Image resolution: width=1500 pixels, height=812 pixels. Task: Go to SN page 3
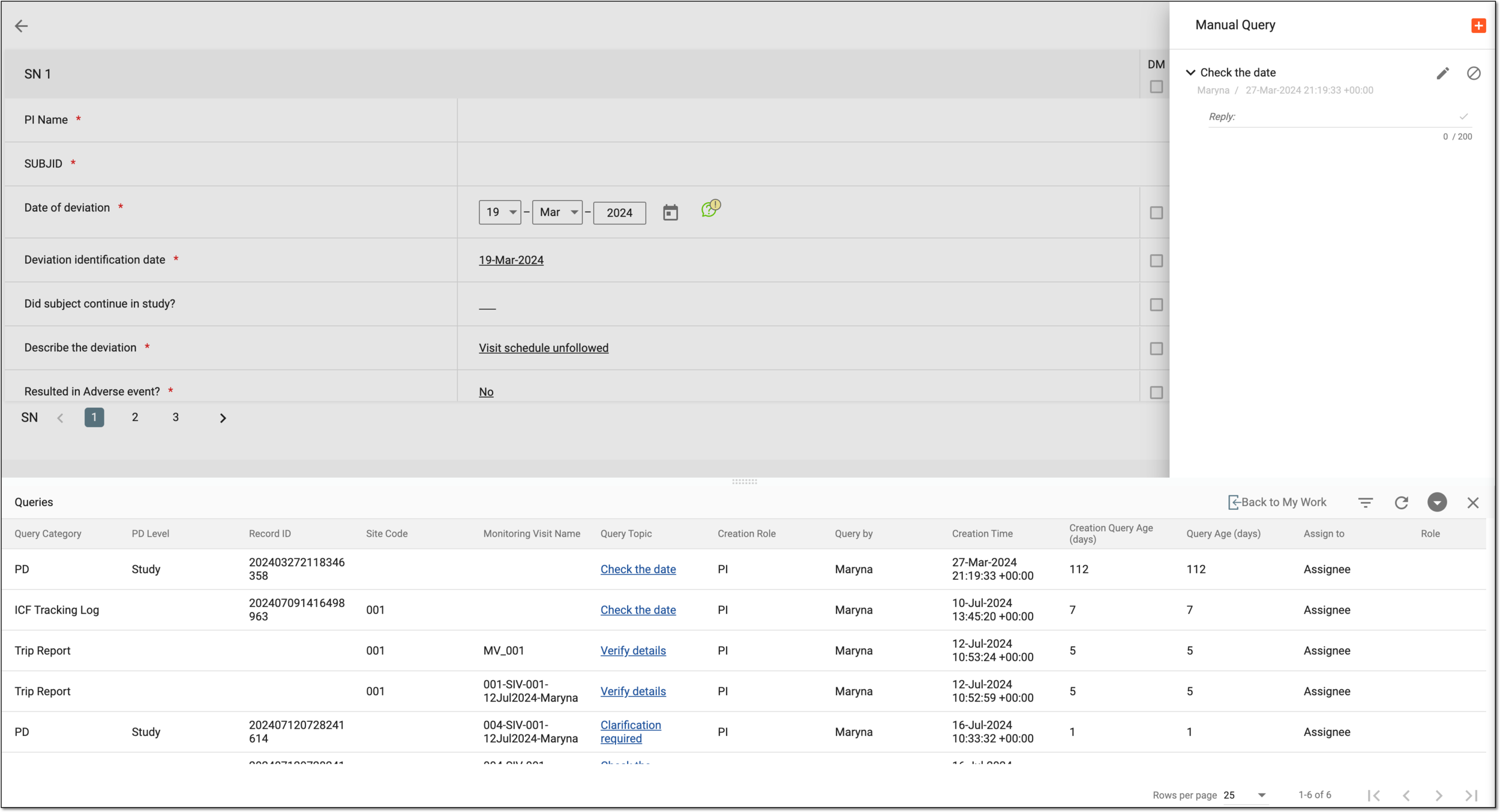point(176,417)
